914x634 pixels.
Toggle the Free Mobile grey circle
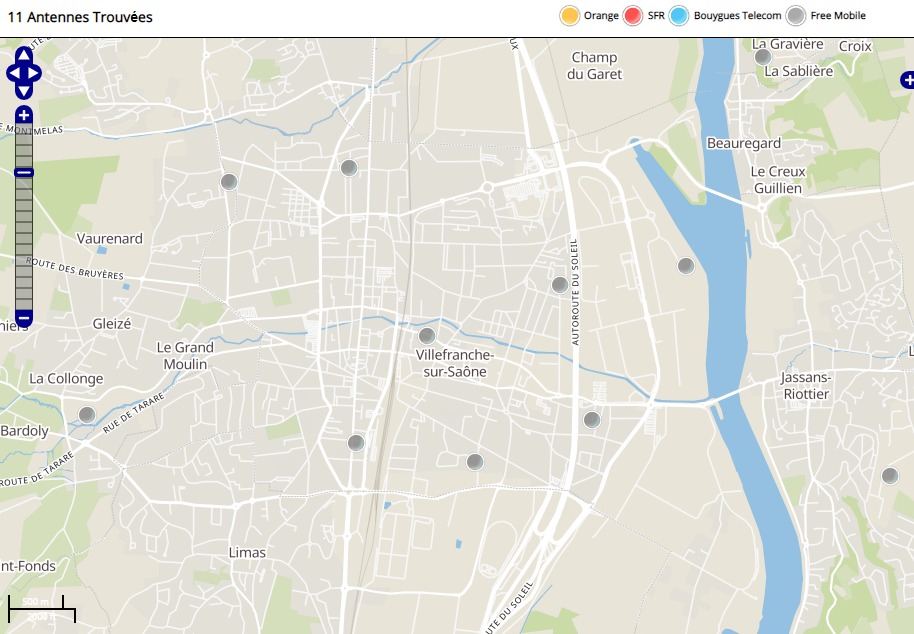(796, 16)
